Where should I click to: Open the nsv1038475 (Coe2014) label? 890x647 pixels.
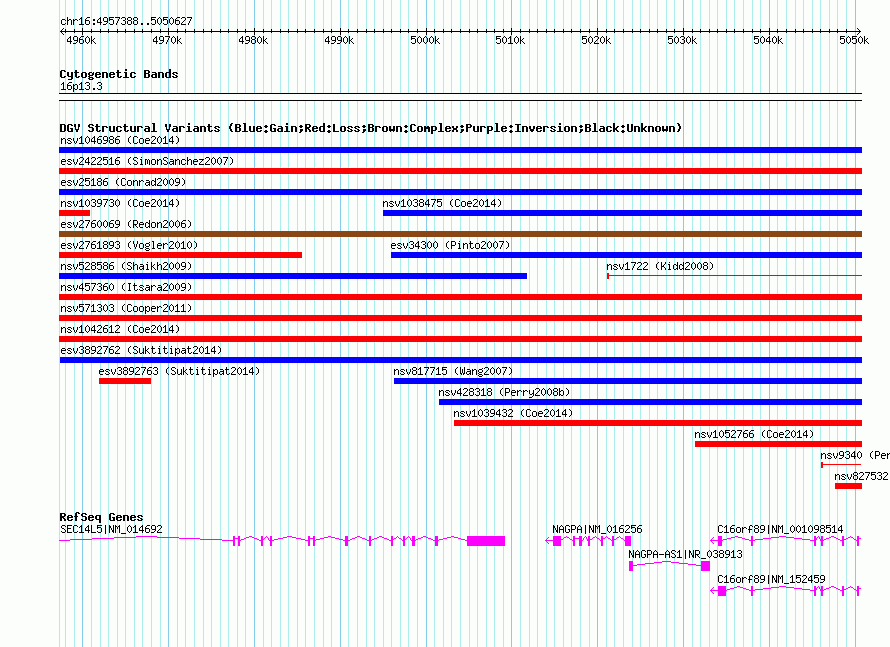pos(442,203)
